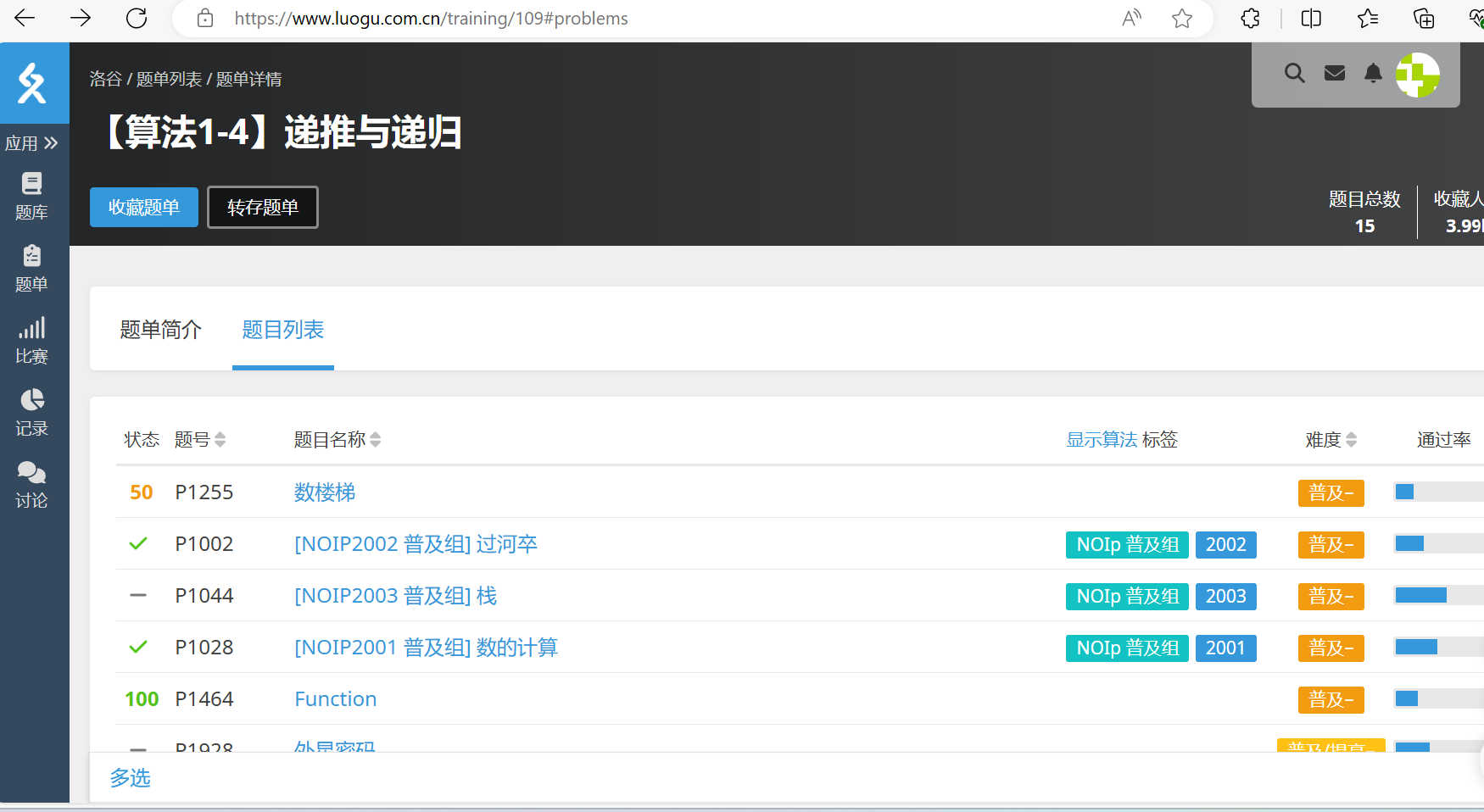Image resolution: width=1484 pixels, height=812 pixels.
Task: Open the problem 数楼梯 link
Action: coord(324,492)
